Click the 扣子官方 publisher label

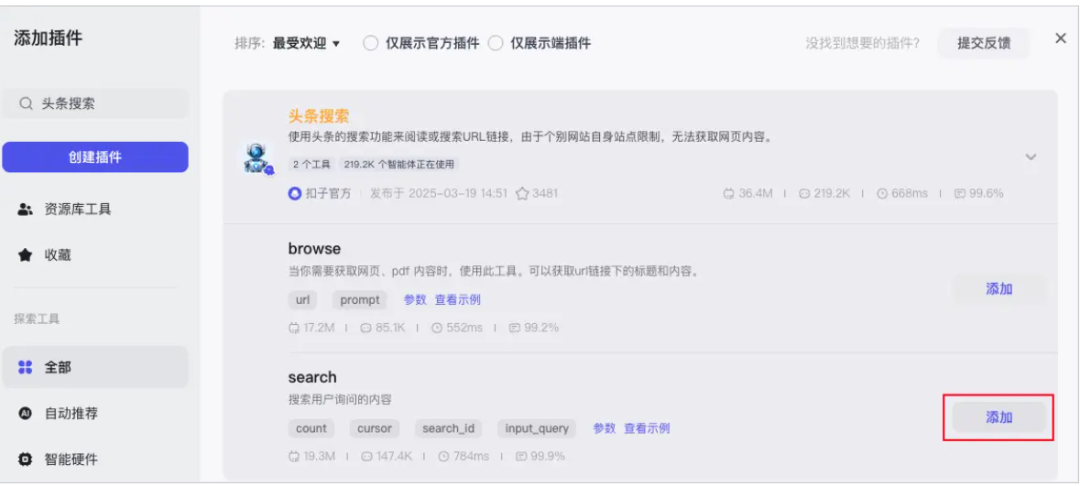(328, 193)
